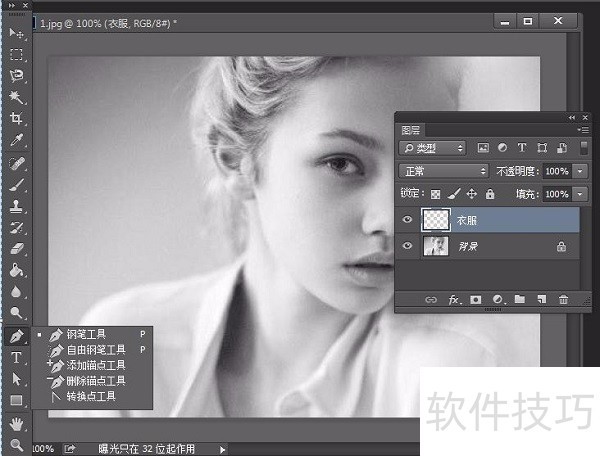The width and height of the screenshot is (600, 456).
Task: Delete layer using the trash icon
Action: 564,299
